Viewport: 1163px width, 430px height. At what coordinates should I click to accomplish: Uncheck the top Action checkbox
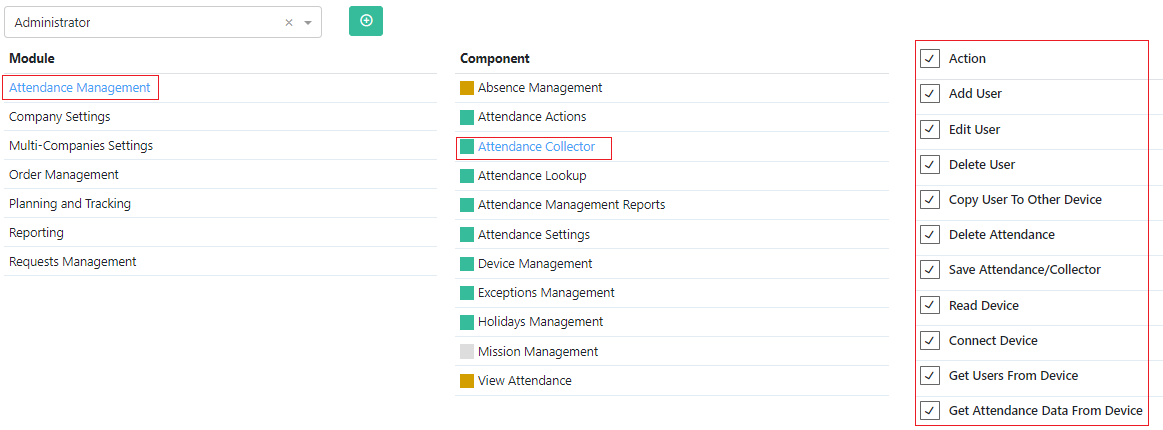[930, 59]
